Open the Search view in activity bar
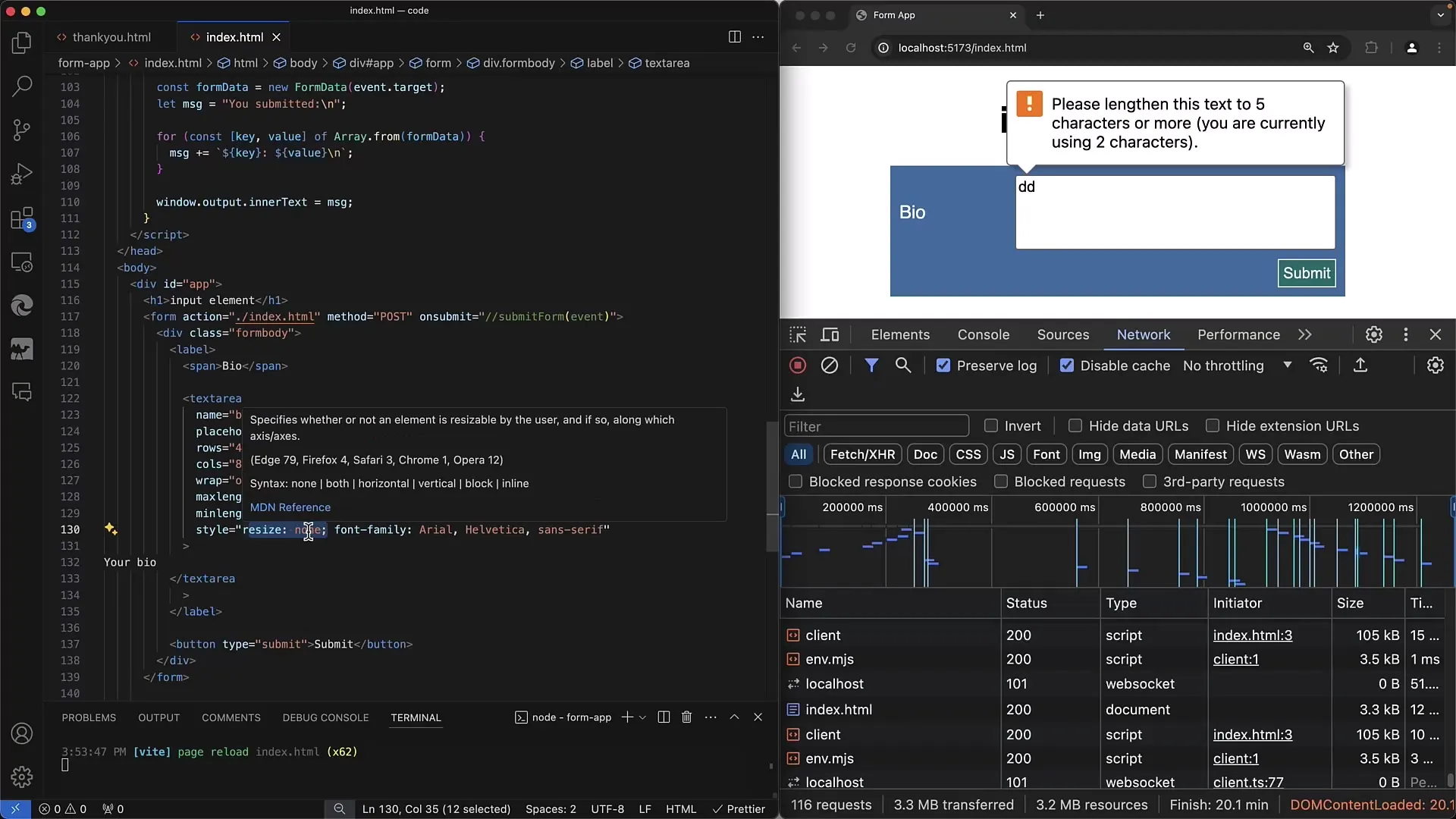The image size is (1456, 819). 22,86
